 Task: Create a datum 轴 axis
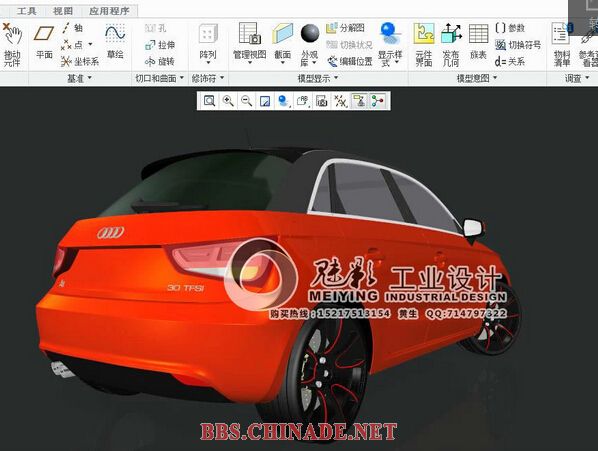coord(72,28)
